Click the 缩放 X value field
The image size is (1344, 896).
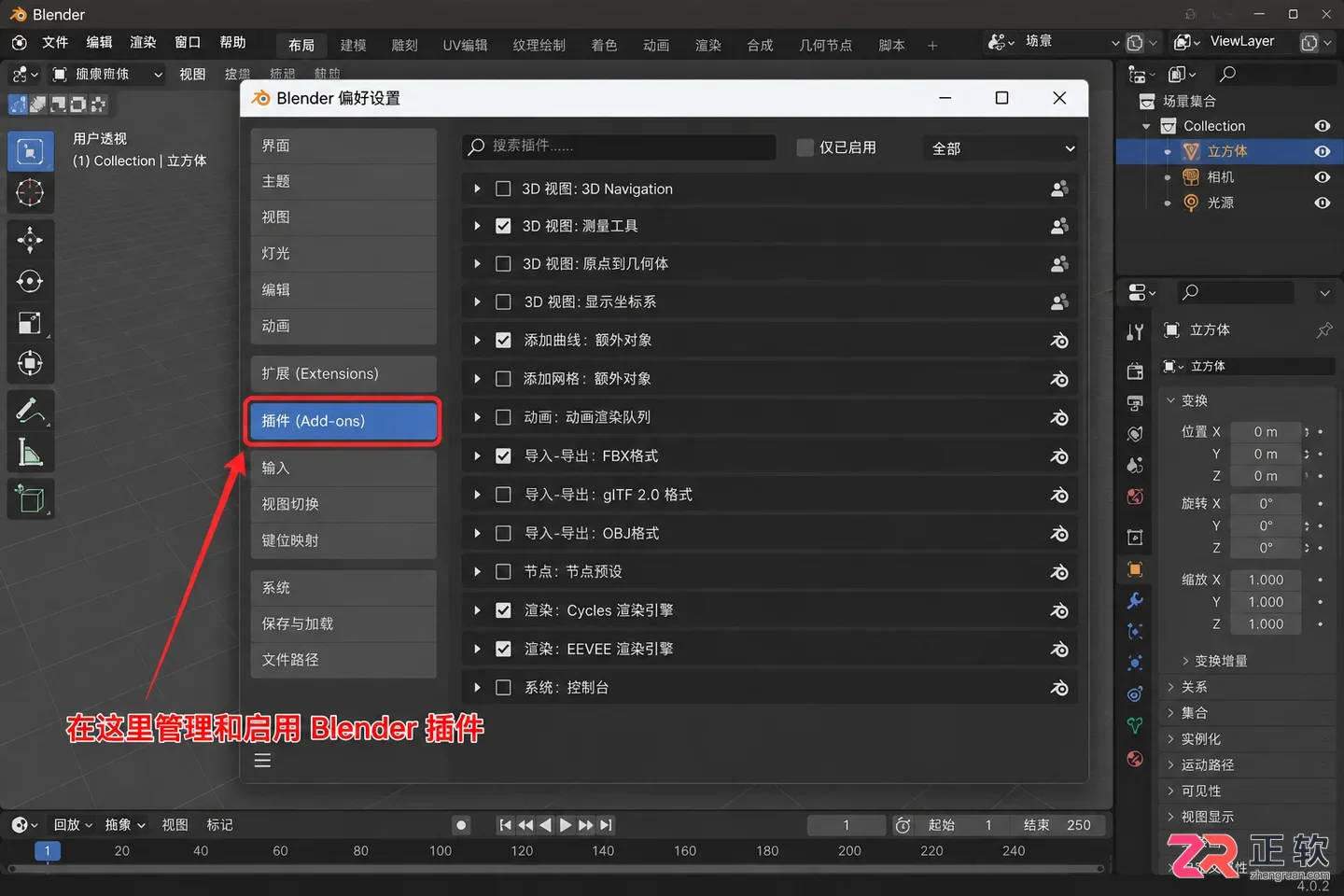click(x=1266, y=580)
